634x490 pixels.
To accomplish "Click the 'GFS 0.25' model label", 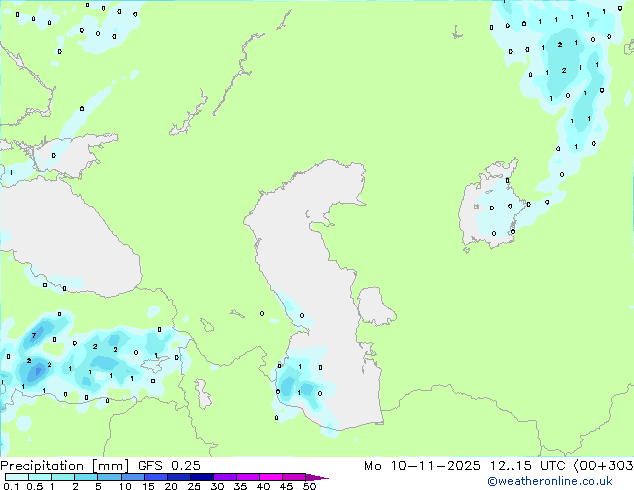I will point(169,466).
